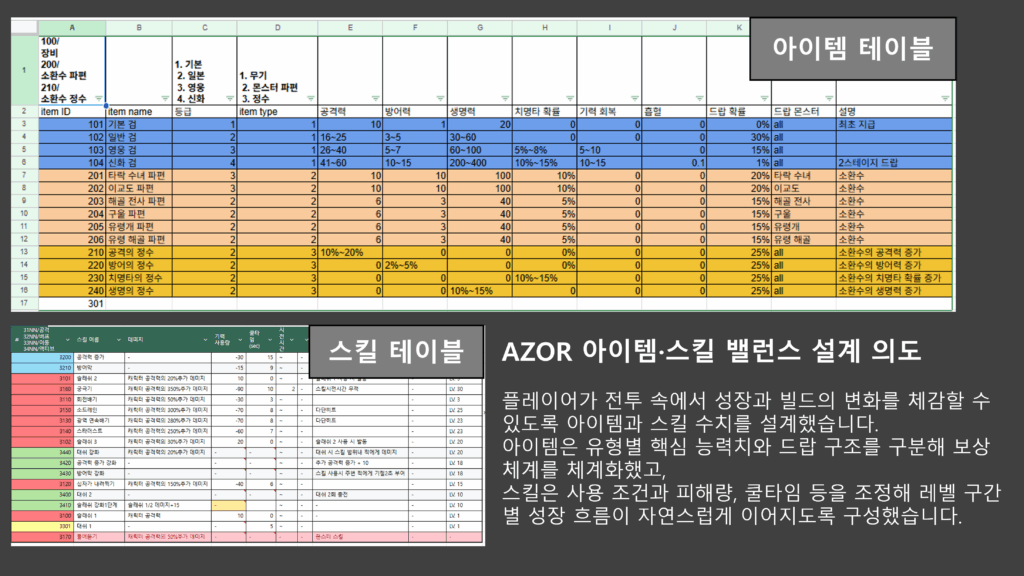The height and width of the screenshot is (576, 1024).
Task: Click the filter icon above the 방어력 header
Action: 439,98
